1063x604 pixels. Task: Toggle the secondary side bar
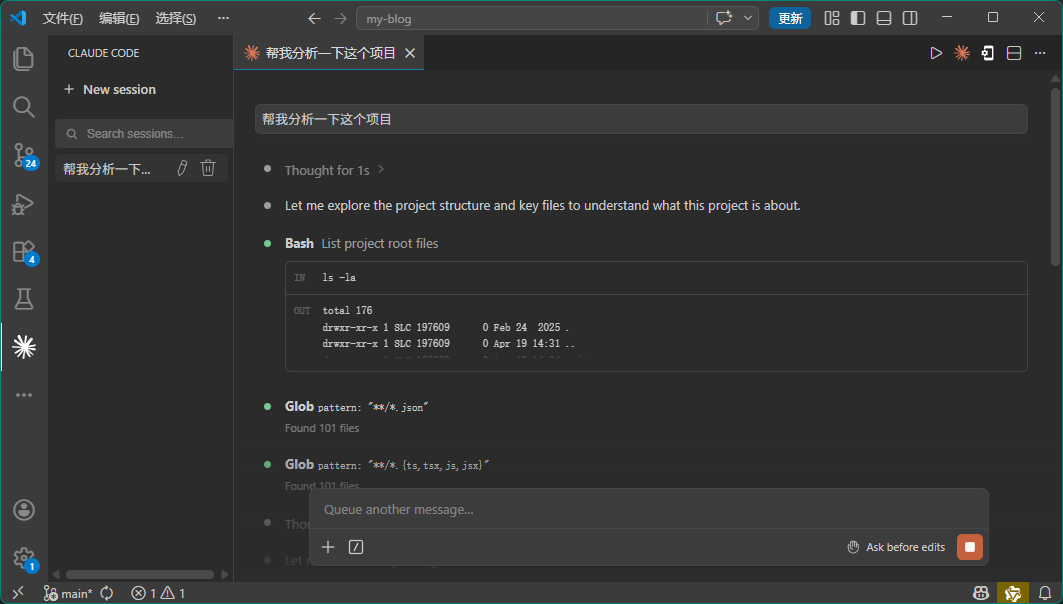(x=910, y=18)
